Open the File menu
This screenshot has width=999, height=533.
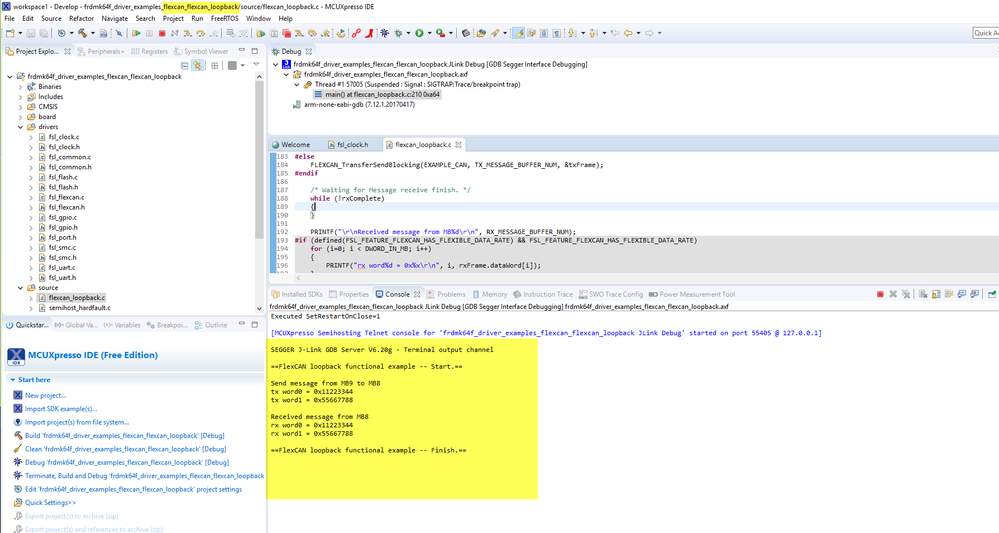10,18
